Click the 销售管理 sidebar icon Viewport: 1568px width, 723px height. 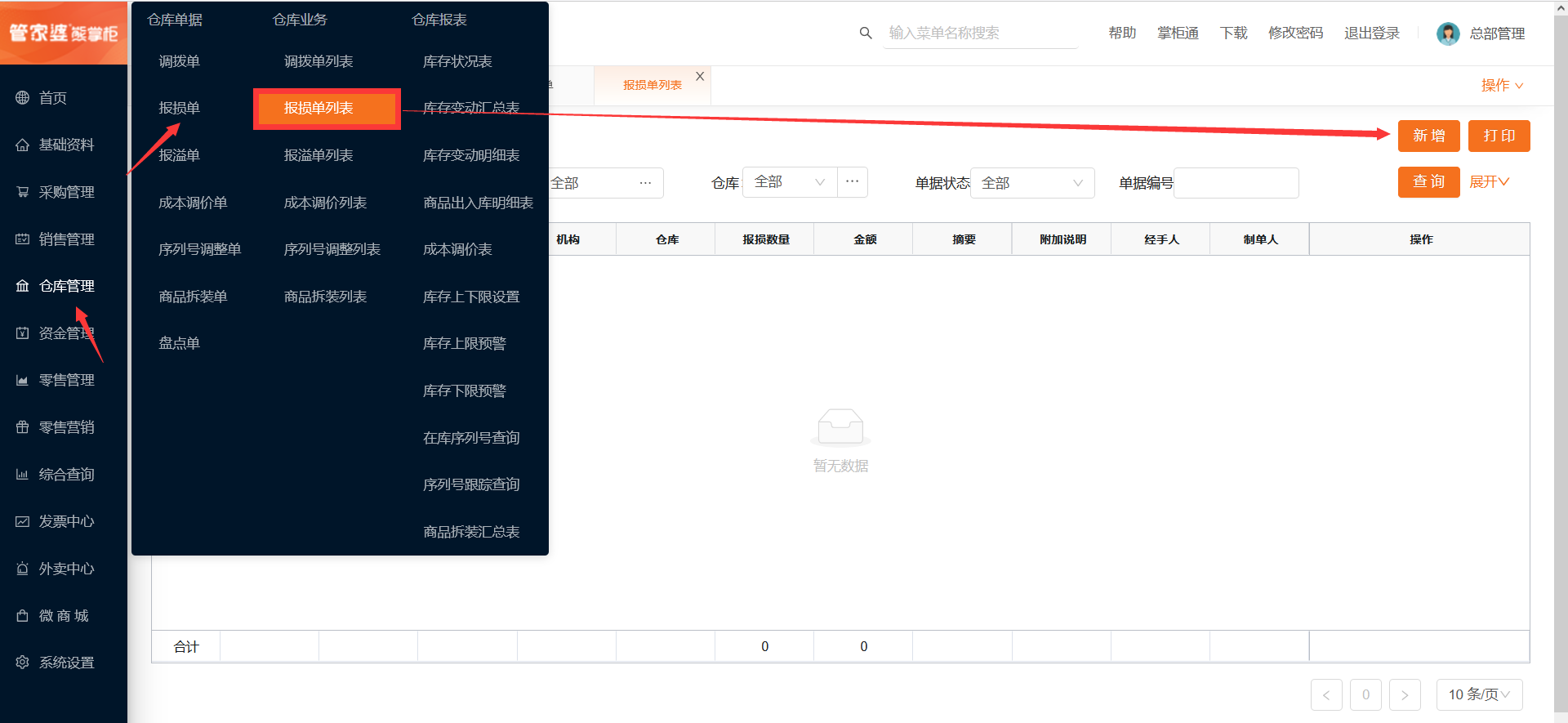pyautogui.click(x=22, y=239)
